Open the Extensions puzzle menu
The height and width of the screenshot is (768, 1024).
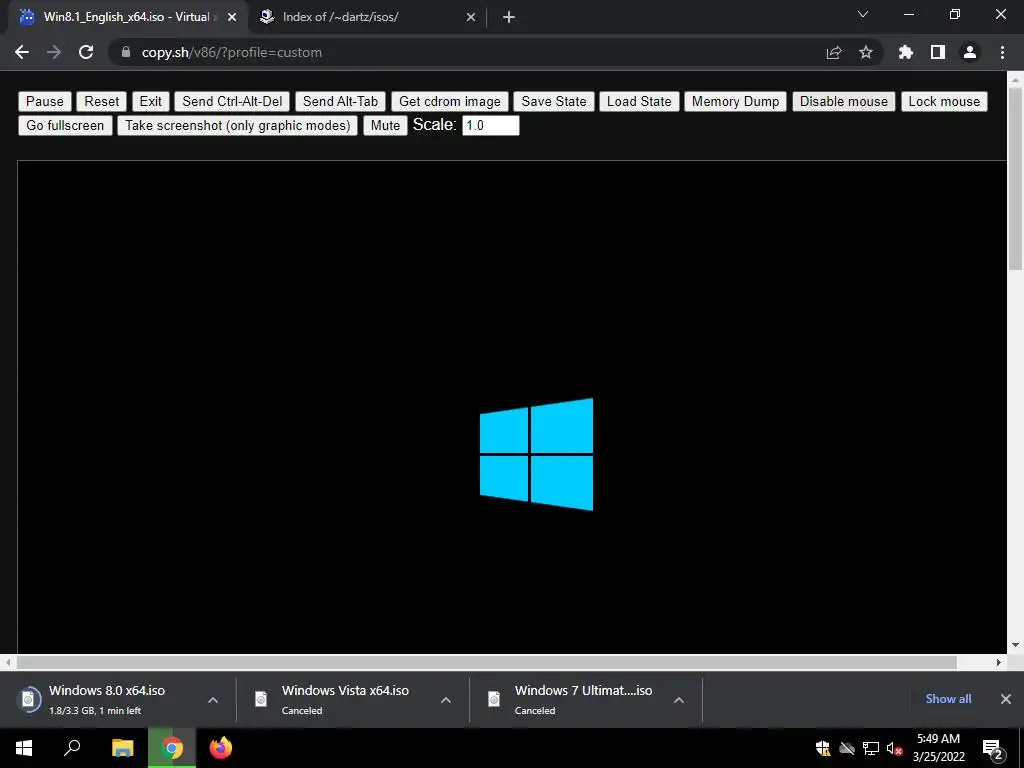pos(906,52)
